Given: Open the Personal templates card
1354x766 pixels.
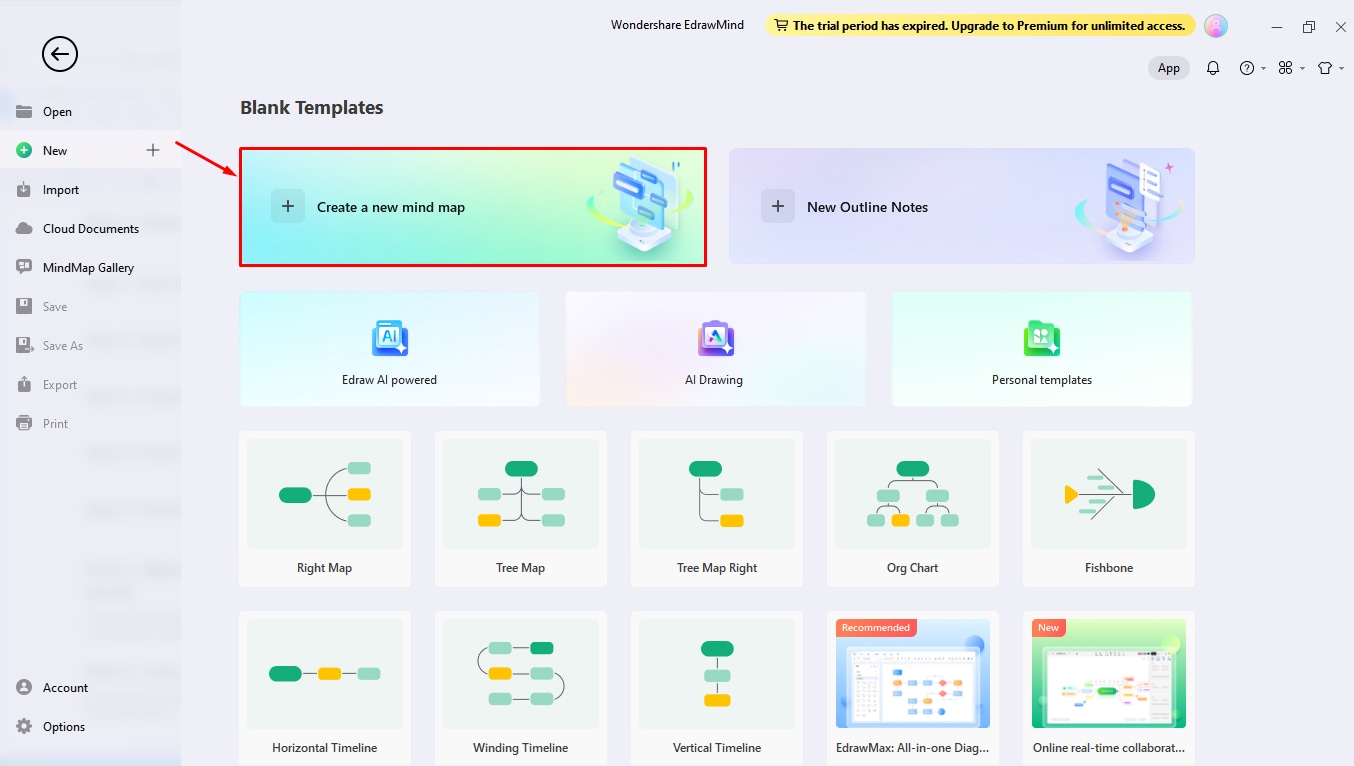Looking at the screenshot, I should pos(1042,349).
